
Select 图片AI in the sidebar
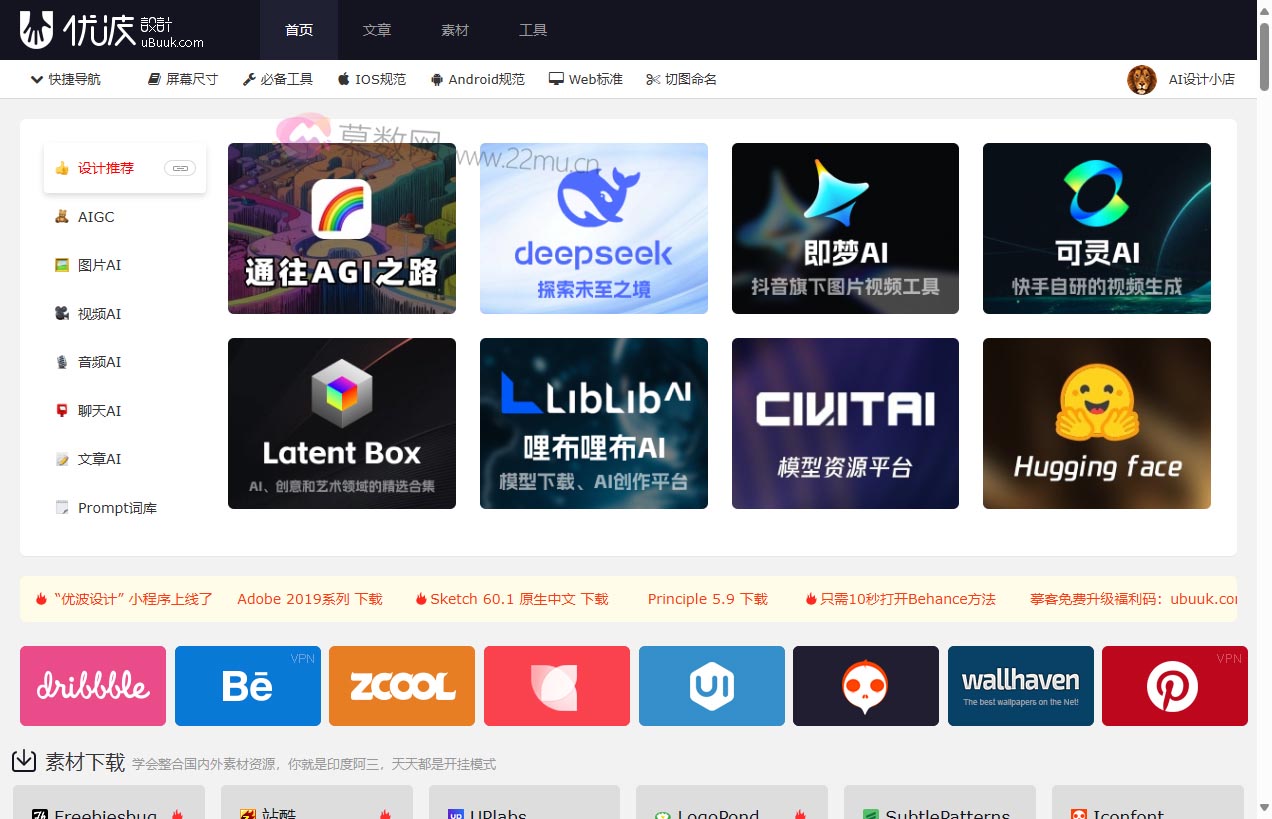(99, 265)
